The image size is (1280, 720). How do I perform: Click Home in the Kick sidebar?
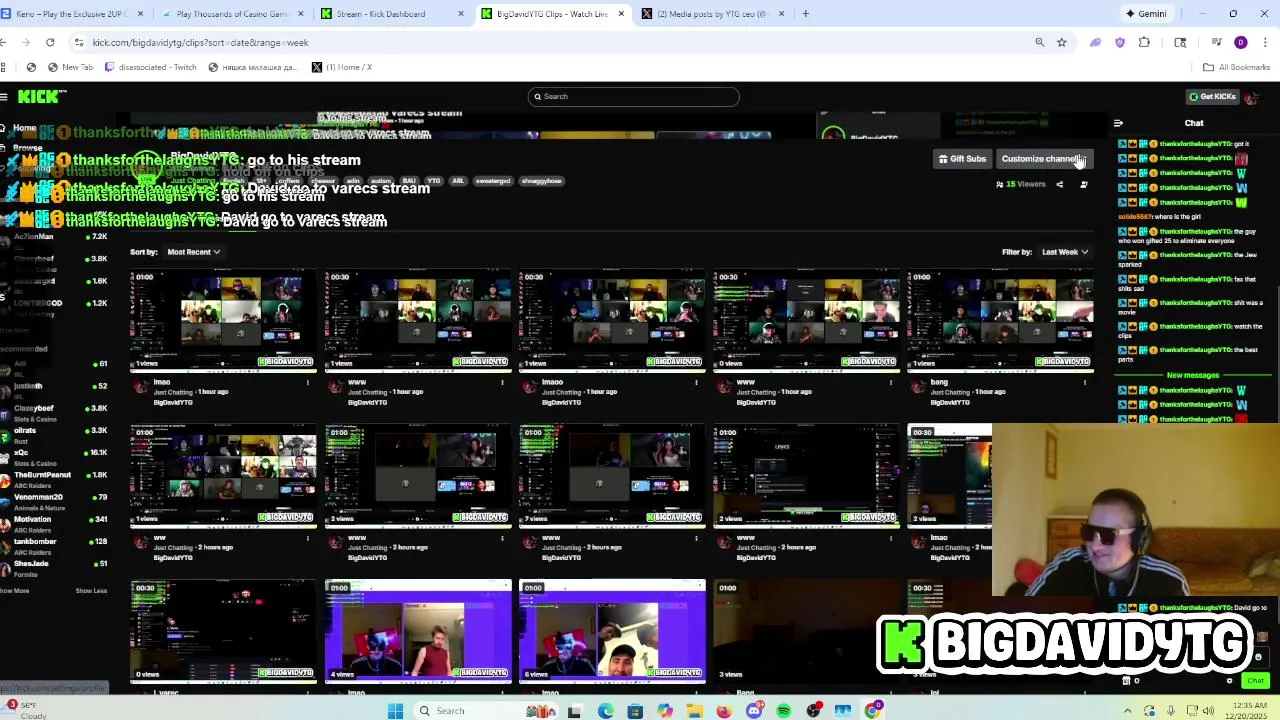coord(25,128)
